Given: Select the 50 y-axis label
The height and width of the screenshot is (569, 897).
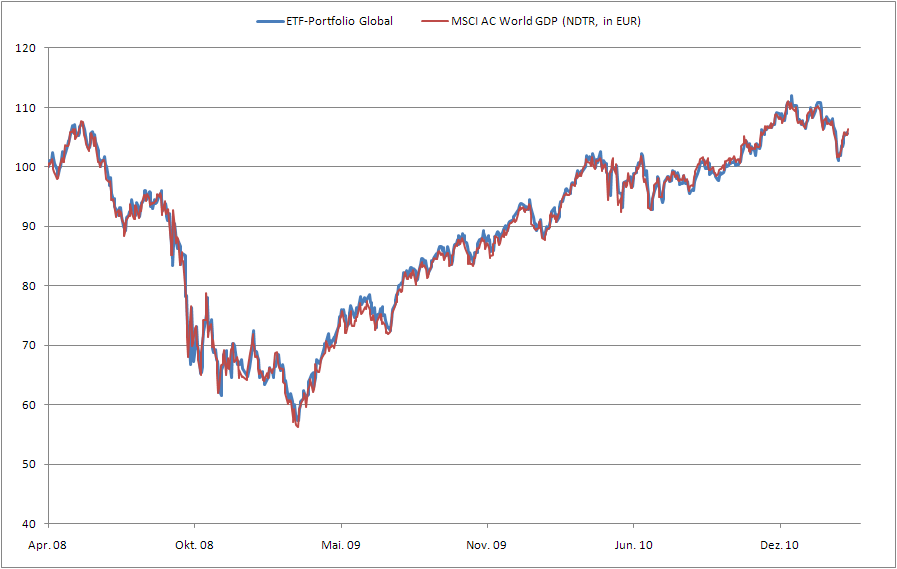Looking at the screenshot, I should (x=30, y=465).
